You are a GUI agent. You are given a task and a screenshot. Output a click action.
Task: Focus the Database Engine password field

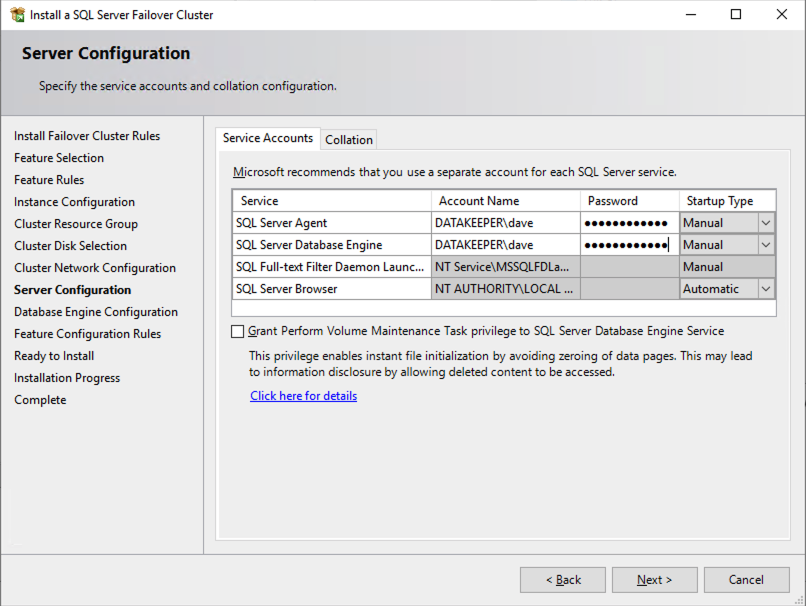[628, 245]
